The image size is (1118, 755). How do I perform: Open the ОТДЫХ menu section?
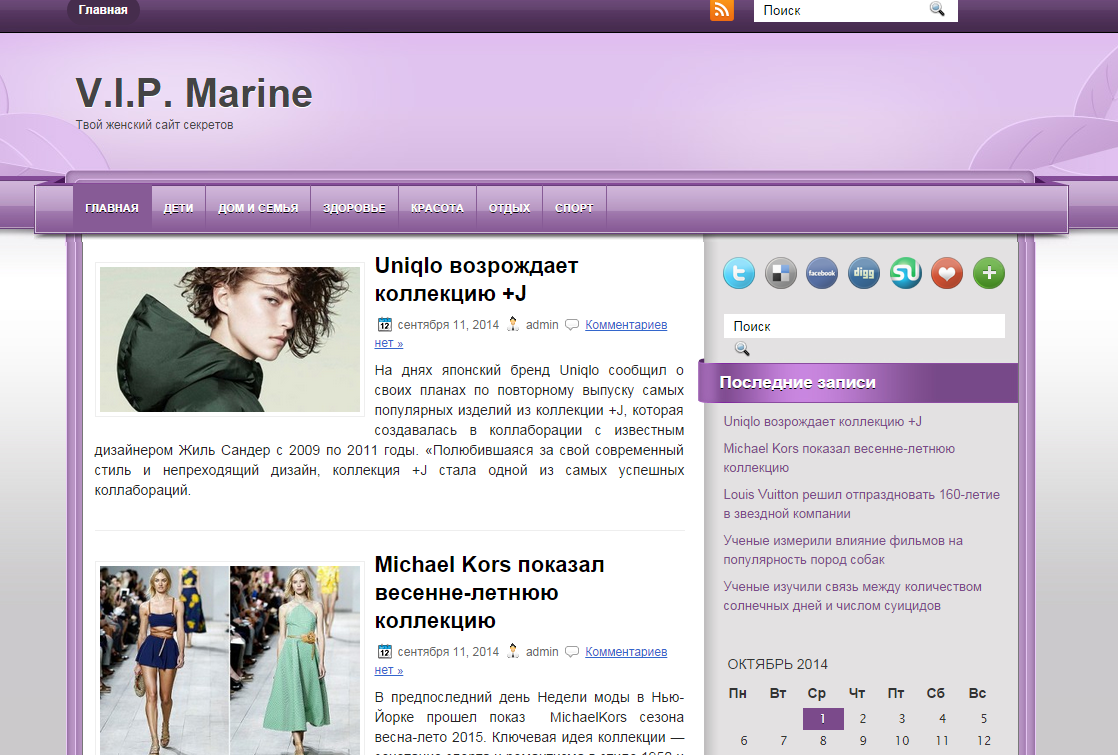click(x=509, y=208)
